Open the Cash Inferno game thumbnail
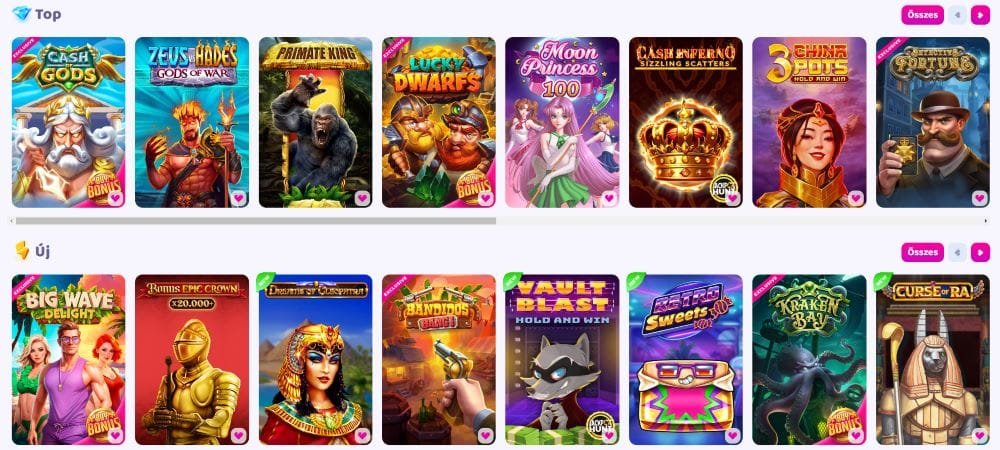This screenshot has width=1000, height=450. (x=686, y=122)
